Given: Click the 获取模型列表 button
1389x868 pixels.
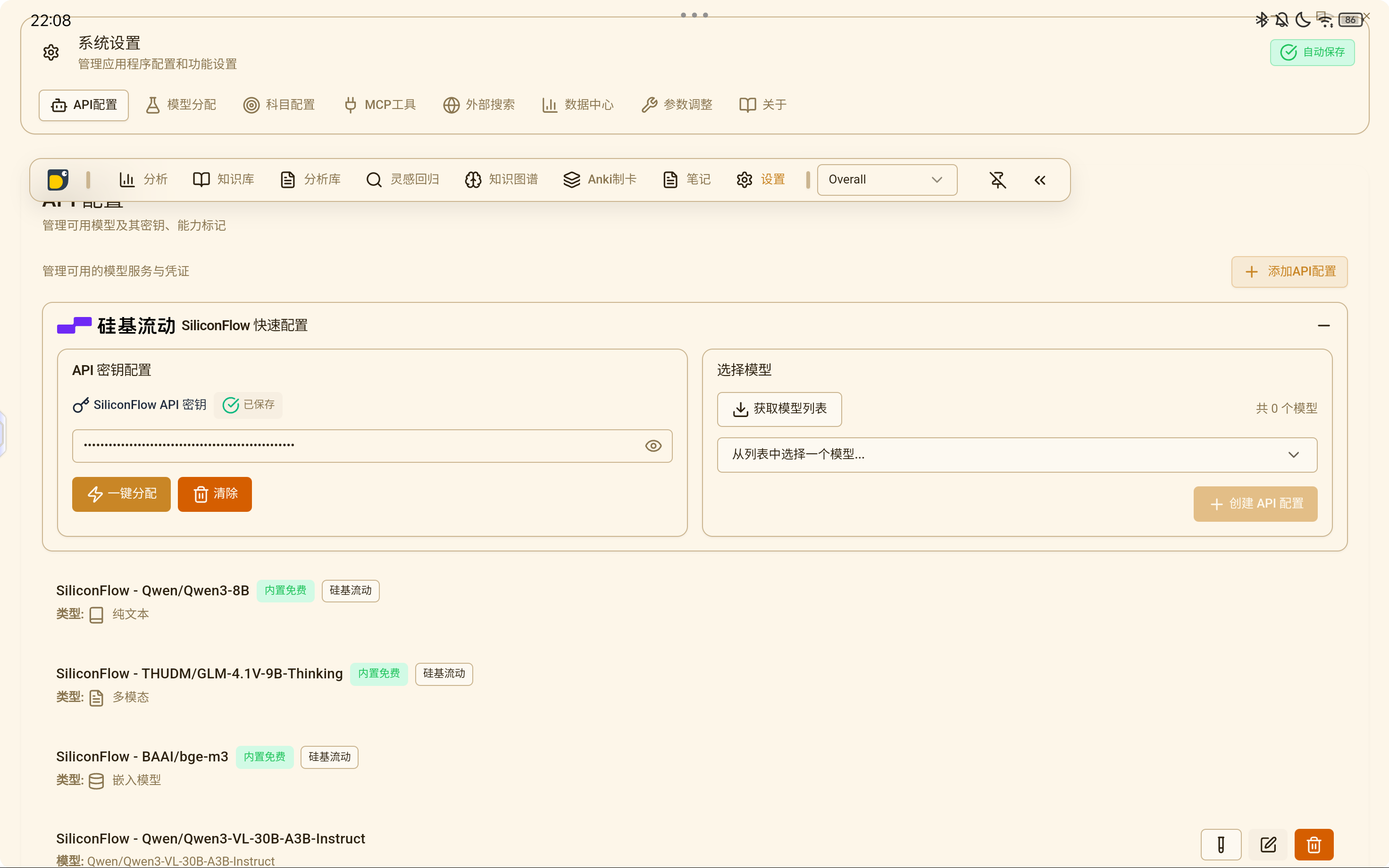Looking at the screenshot, I should coord(779,409).
